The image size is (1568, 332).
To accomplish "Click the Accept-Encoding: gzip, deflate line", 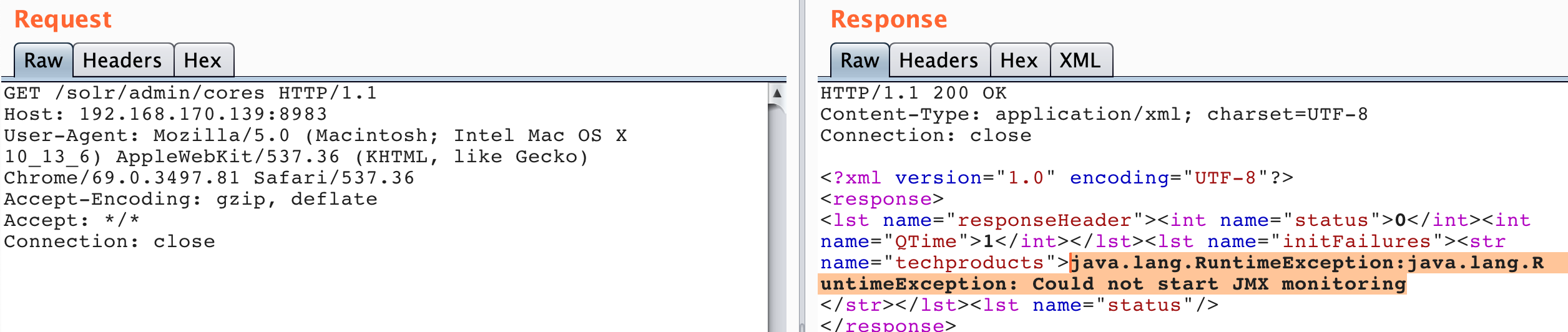I will click(x=190, y=199).
